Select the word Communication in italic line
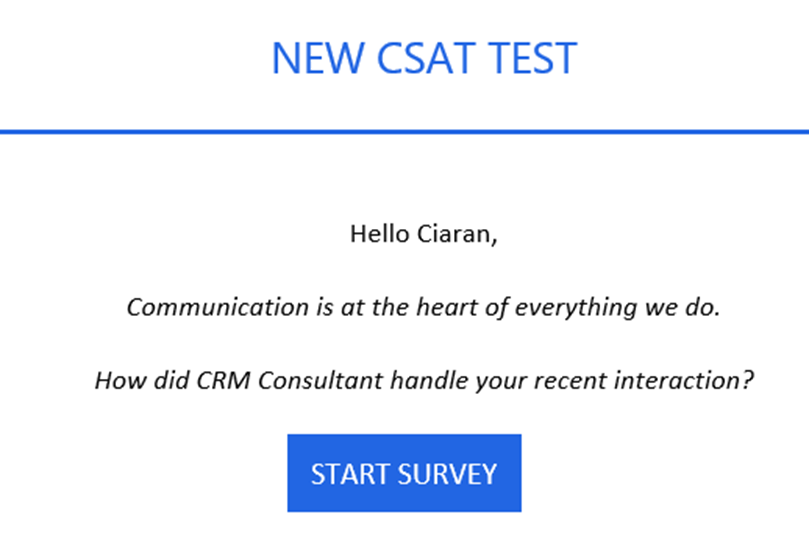This screenshot has width=809, height=559. click(218, 307)
